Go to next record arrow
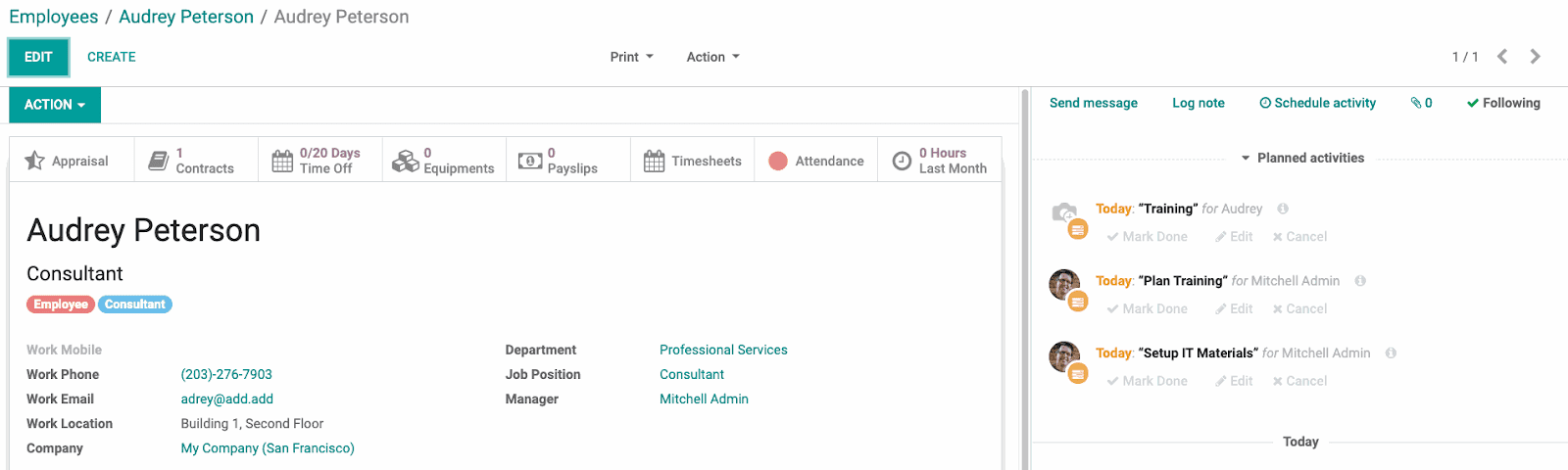 1535,57
